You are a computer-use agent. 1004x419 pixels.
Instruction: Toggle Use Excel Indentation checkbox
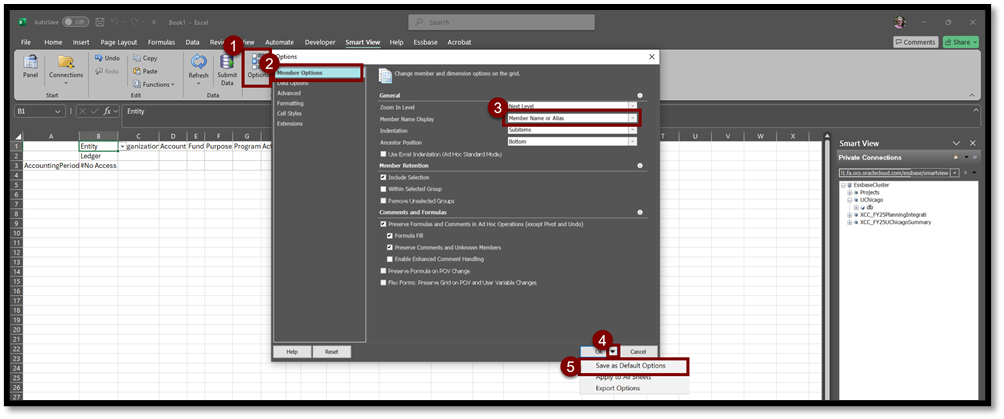(x=383, y=154)
